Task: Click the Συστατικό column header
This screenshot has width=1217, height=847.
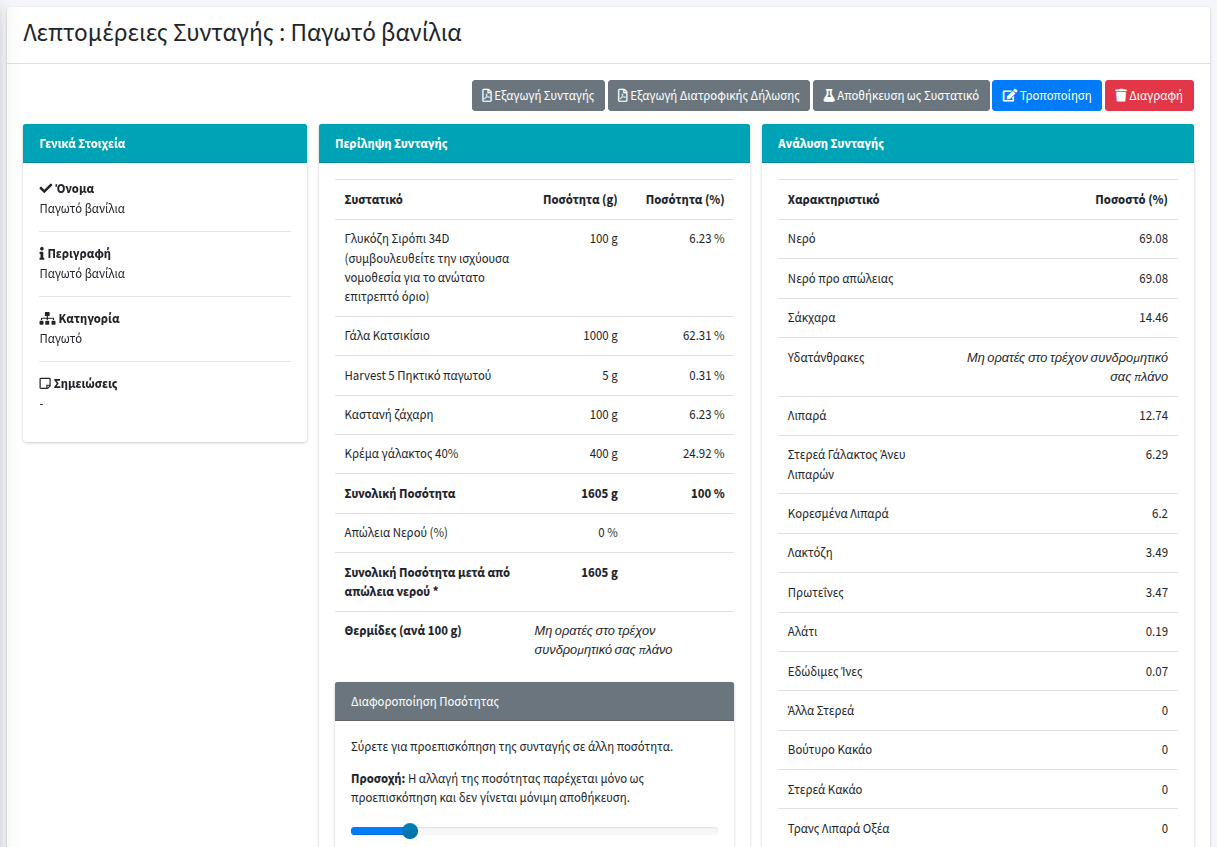Action: (373, 200)
